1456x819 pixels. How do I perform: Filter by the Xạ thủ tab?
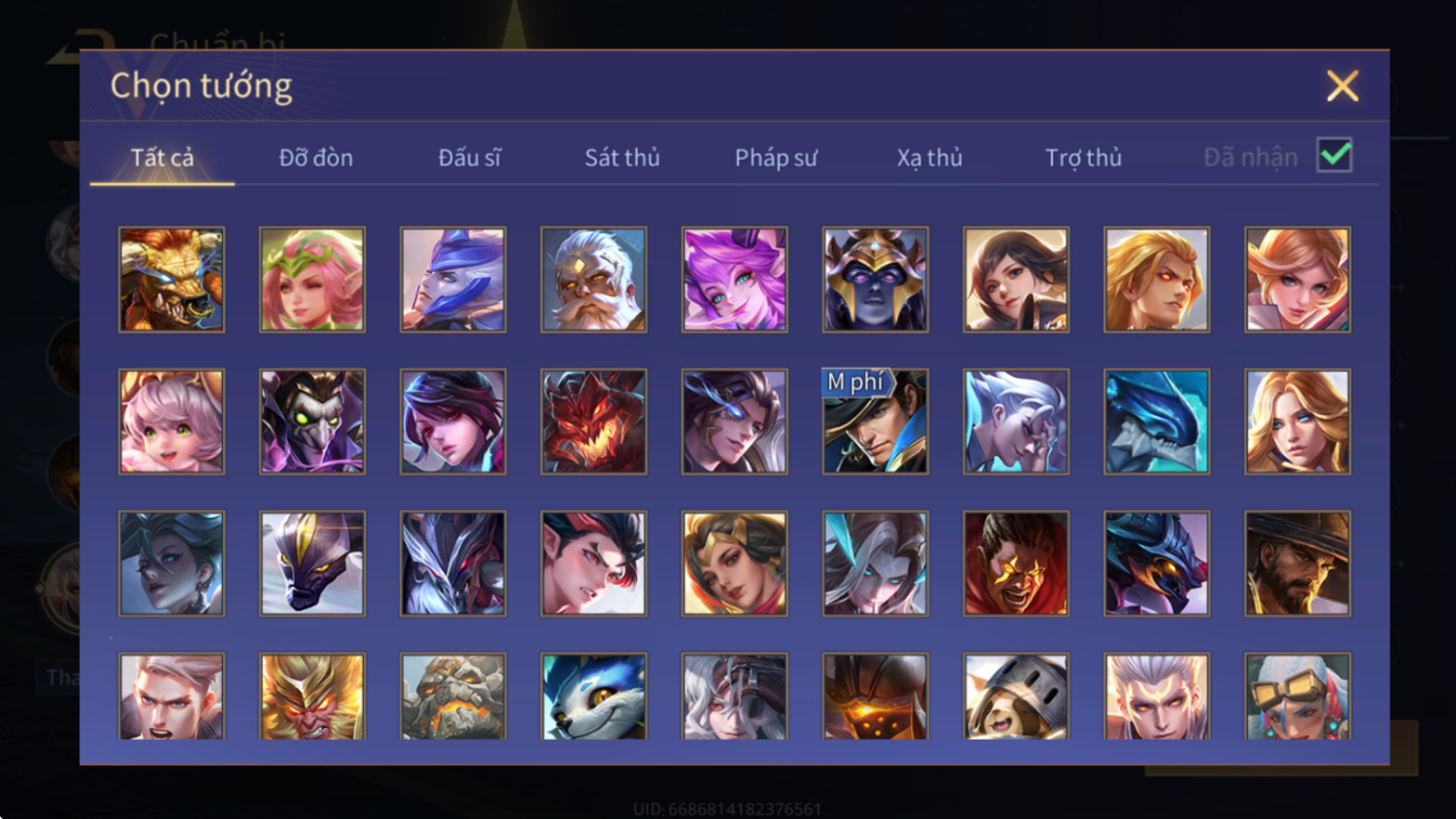click(930, 158)
